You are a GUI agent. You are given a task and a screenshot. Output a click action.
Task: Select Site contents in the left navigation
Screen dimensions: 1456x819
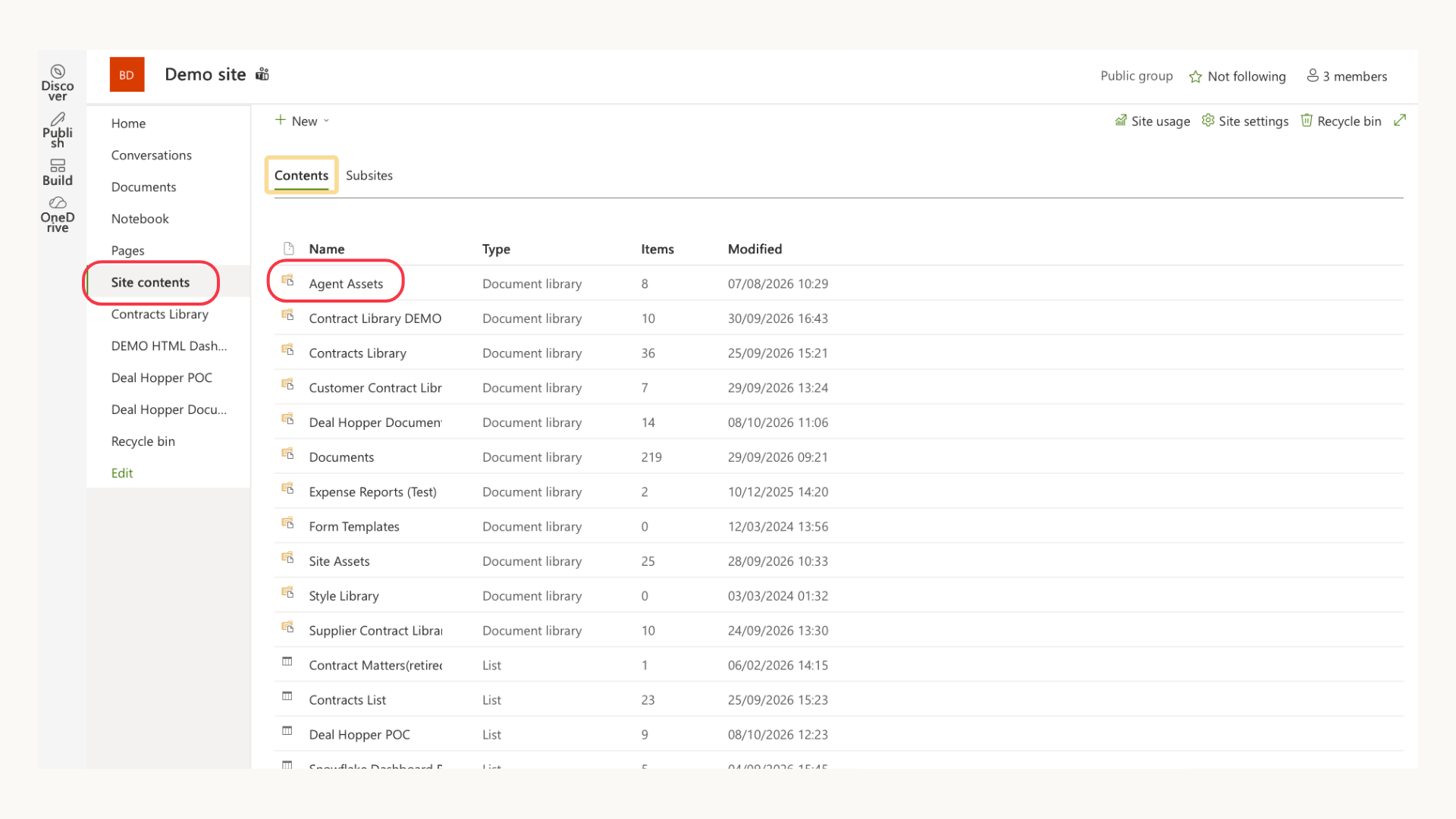[x=150, y=283]
